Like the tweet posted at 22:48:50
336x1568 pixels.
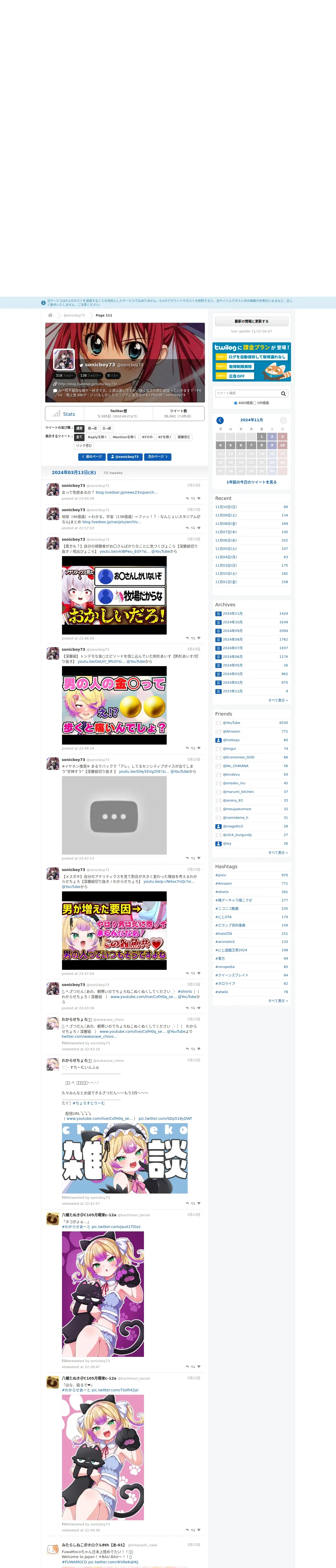click(x=199, y=638)
